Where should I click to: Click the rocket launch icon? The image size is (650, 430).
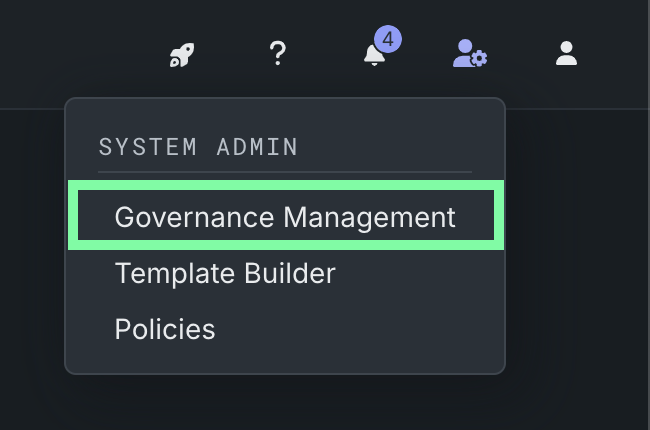181,55
